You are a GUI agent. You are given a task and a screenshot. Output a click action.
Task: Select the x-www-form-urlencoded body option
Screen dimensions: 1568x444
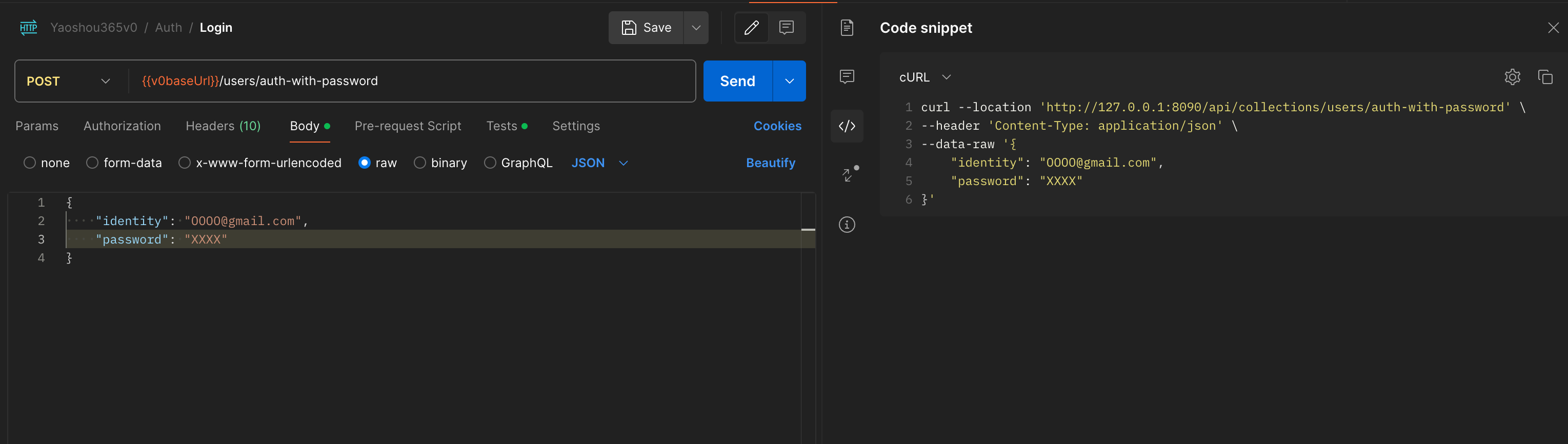pos(185,163)
